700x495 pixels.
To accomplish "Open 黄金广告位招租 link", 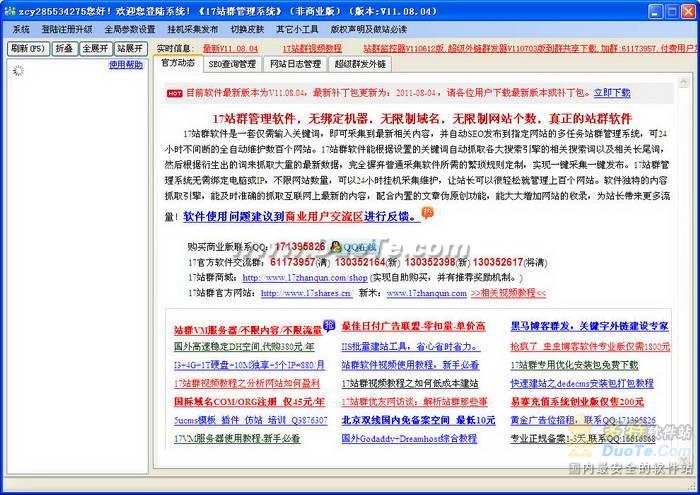I will point(583,420).
